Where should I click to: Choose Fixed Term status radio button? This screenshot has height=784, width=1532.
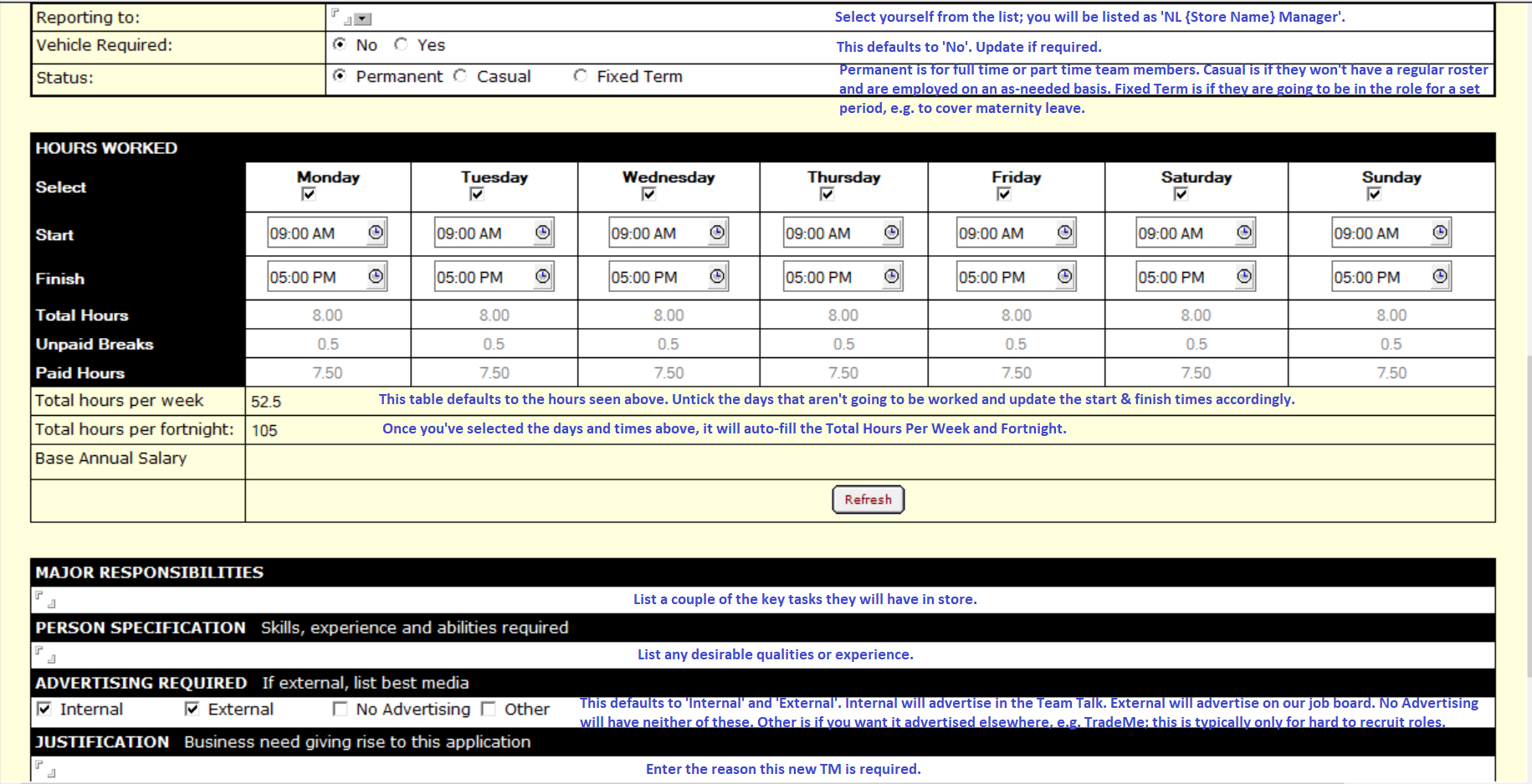click(x=581, y=75)
